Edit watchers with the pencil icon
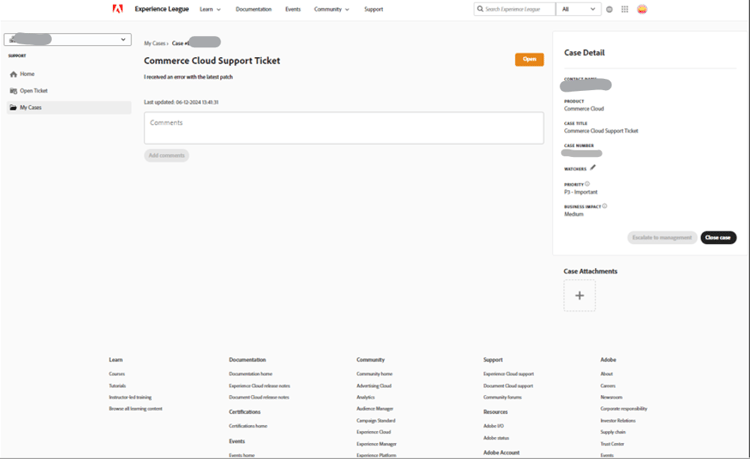Screen dimensions: 750x459 593,167
